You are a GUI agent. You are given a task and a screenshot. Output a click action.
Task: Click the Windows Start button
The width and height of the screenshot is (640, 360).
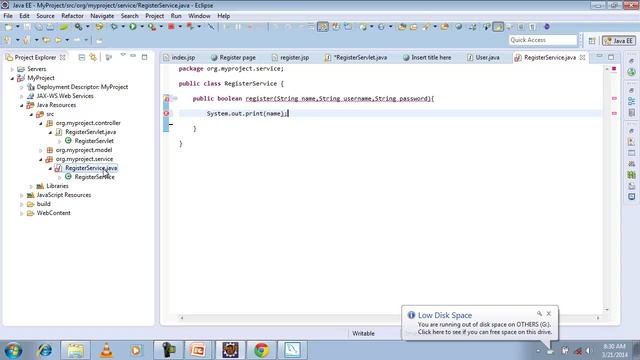pyautogui.click(x=13, y=350)
